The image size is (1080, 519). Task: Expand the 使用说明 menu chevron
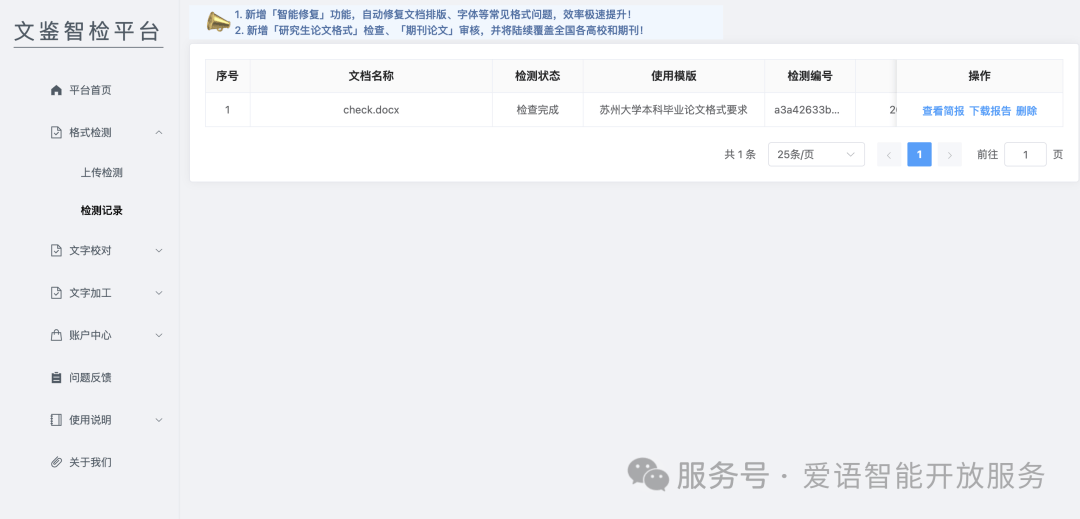pos(159,420)
